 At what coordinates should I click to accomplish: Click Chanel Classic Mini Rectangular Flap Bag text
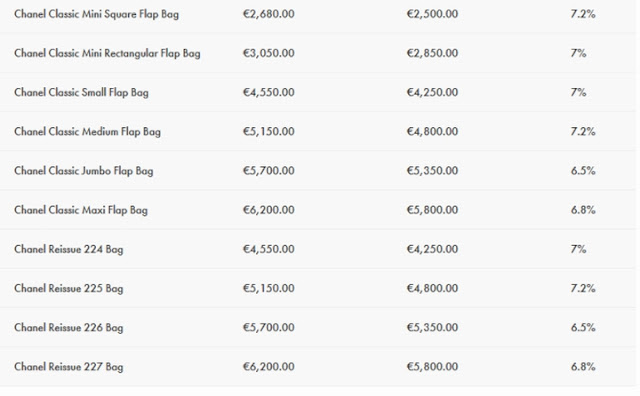point(107,53)
